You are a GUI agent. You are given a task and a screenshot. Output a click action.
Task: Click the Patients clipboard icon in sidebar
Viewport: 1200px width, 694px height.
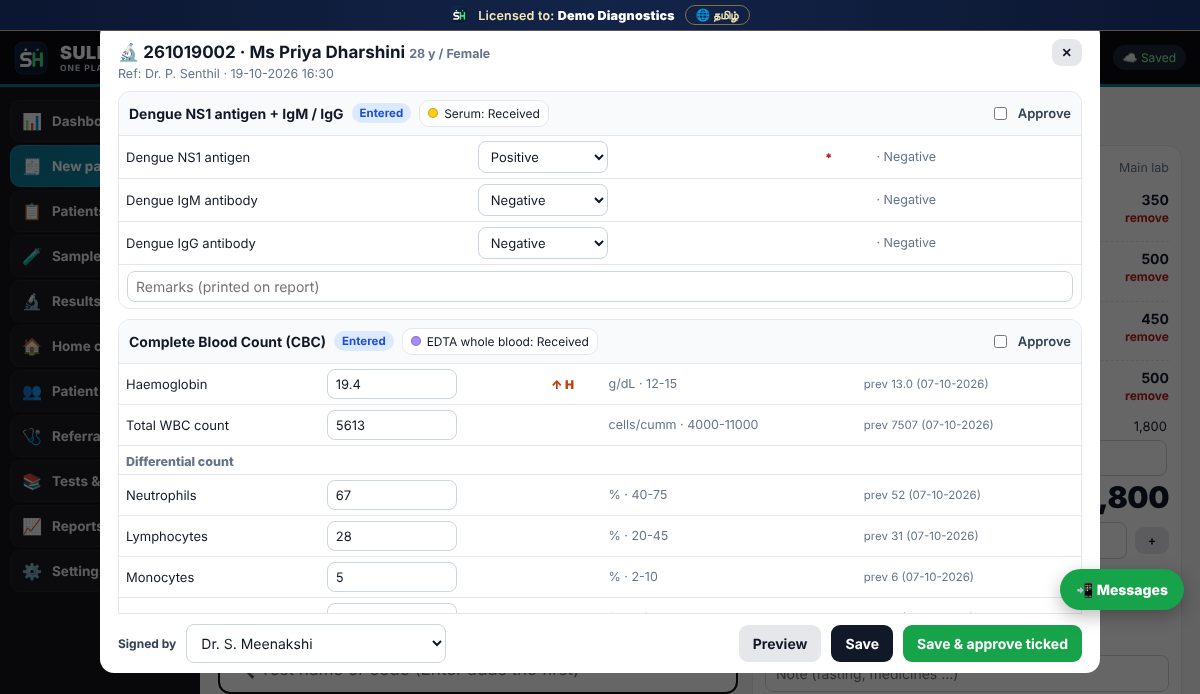click(32, 211)
